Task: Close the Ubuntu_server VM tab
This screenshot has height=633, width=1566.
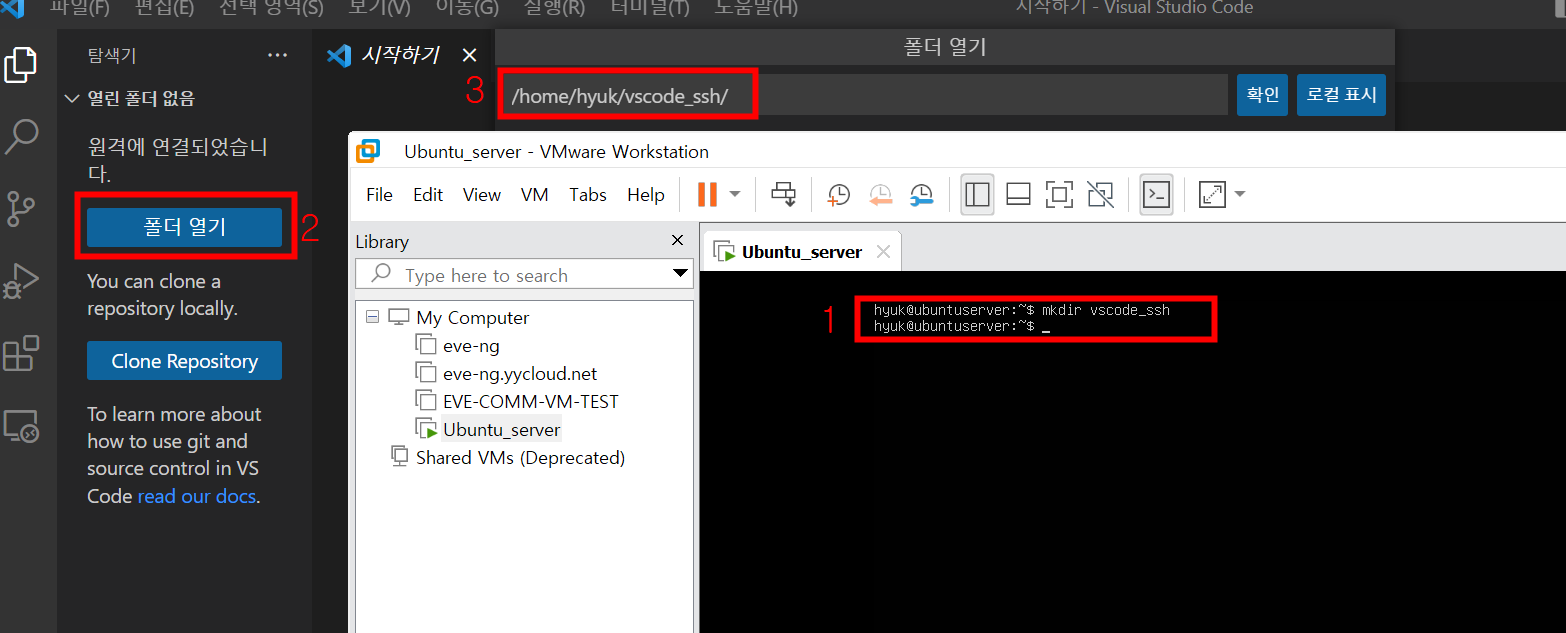Action: pyautogui.click(x=883, y=252)
